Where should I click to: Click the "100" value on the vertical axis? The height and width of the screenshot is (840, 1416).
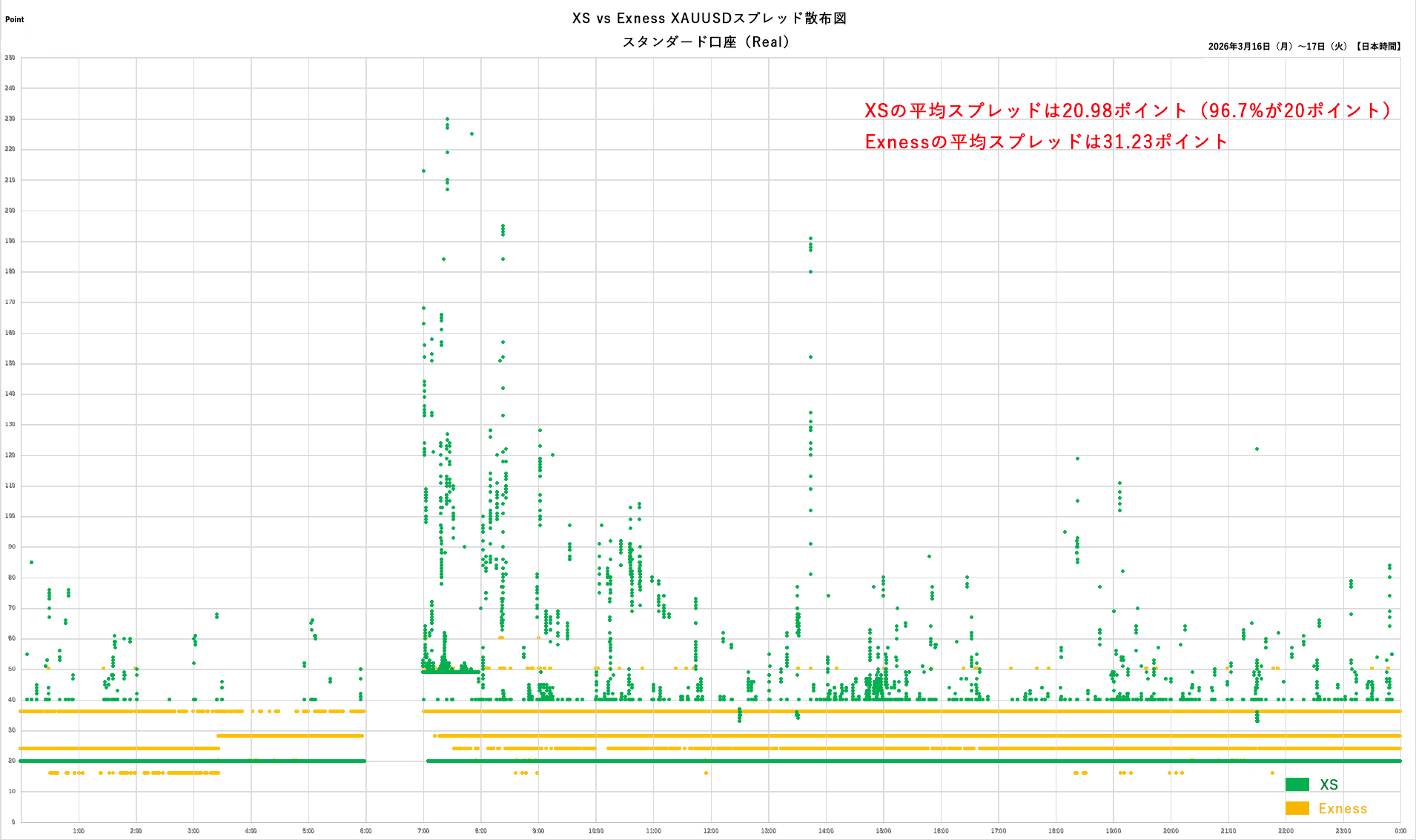(x=10, y=516)
